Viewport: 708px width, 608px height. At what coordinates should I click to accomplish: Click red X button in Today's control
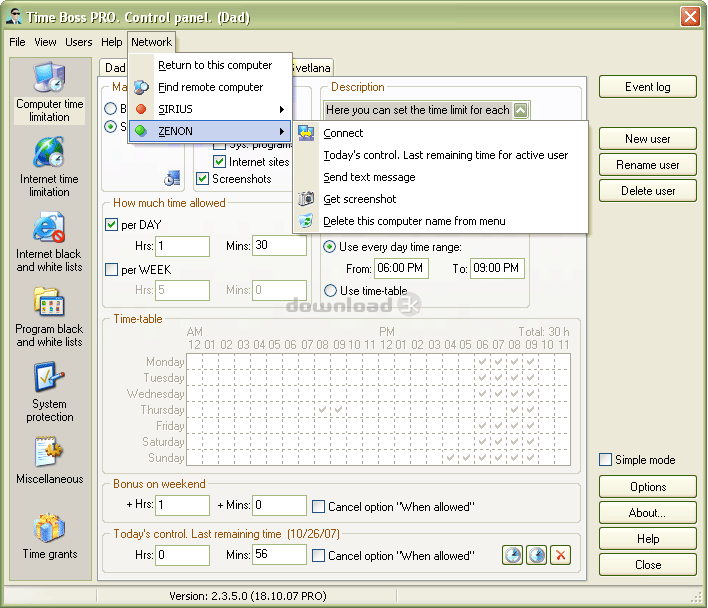click(561, 555)
